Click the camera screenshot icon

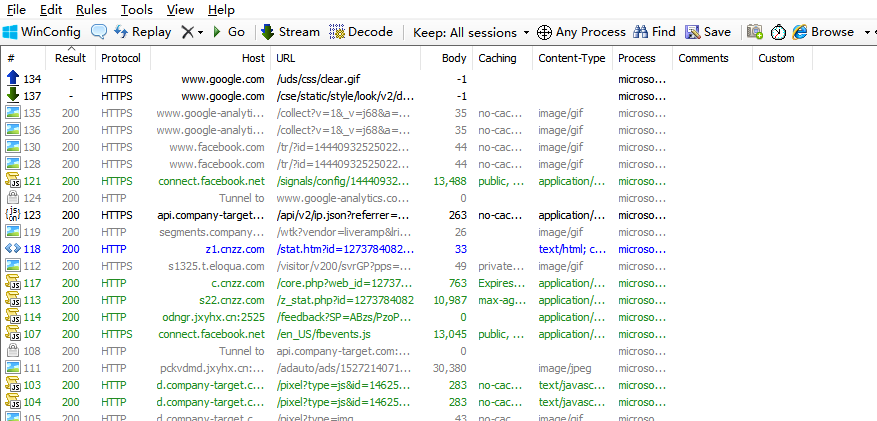tap(755, 32)
